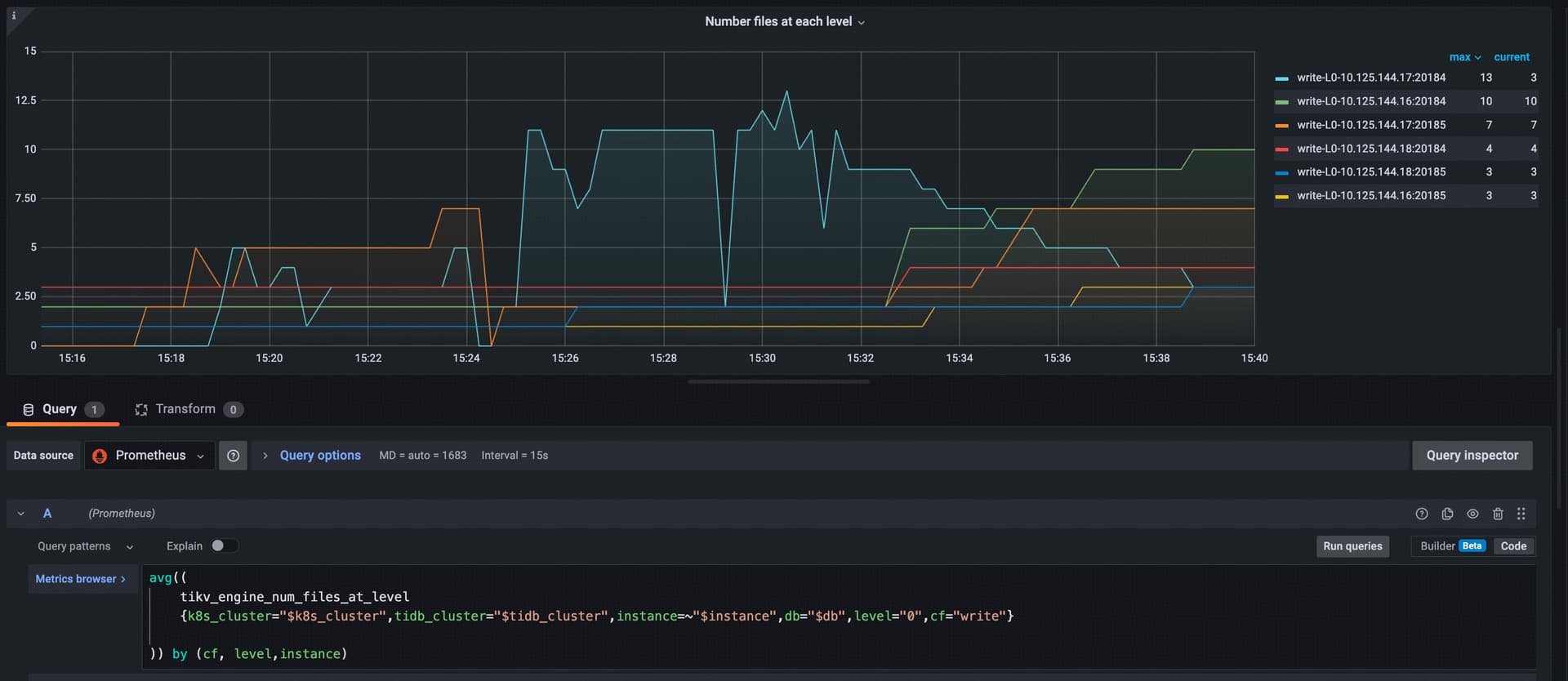The width and height of the screenshot is (1568, 681).
Task: Toggle the Explain switch
Action: click(x=224, y=545)
